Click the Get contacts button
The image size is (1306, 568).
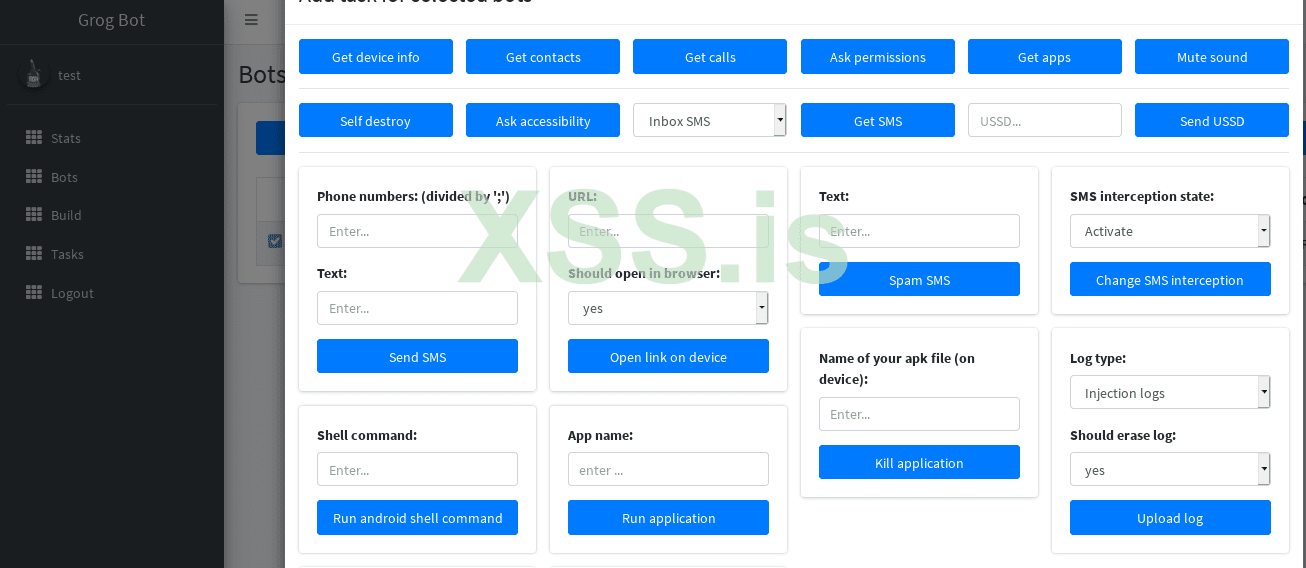pyautogui.click(x=543, y=57)
